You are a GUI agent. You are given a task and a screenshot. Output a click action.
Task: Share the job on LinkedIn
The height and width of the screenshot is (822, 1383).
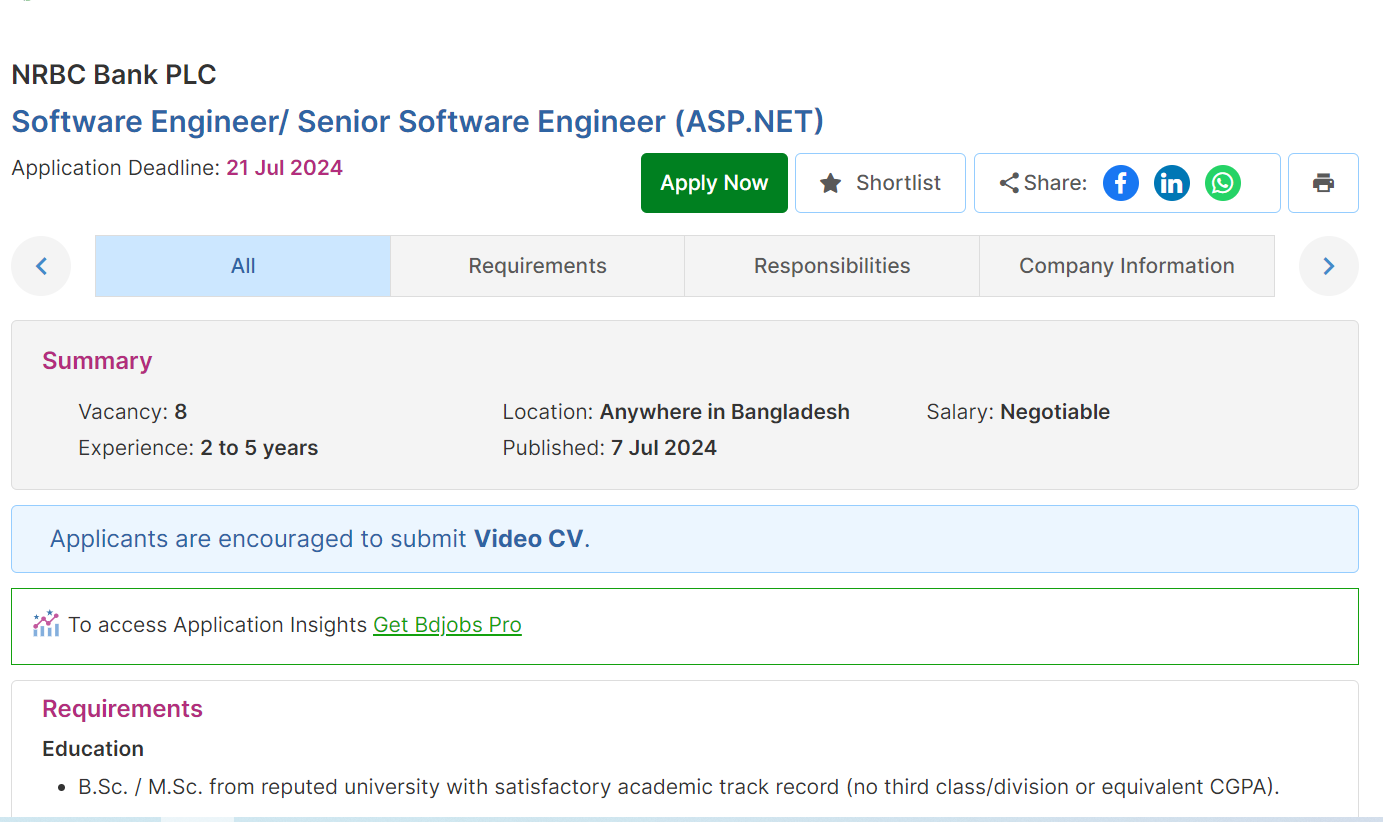(x=1172, y=183)
